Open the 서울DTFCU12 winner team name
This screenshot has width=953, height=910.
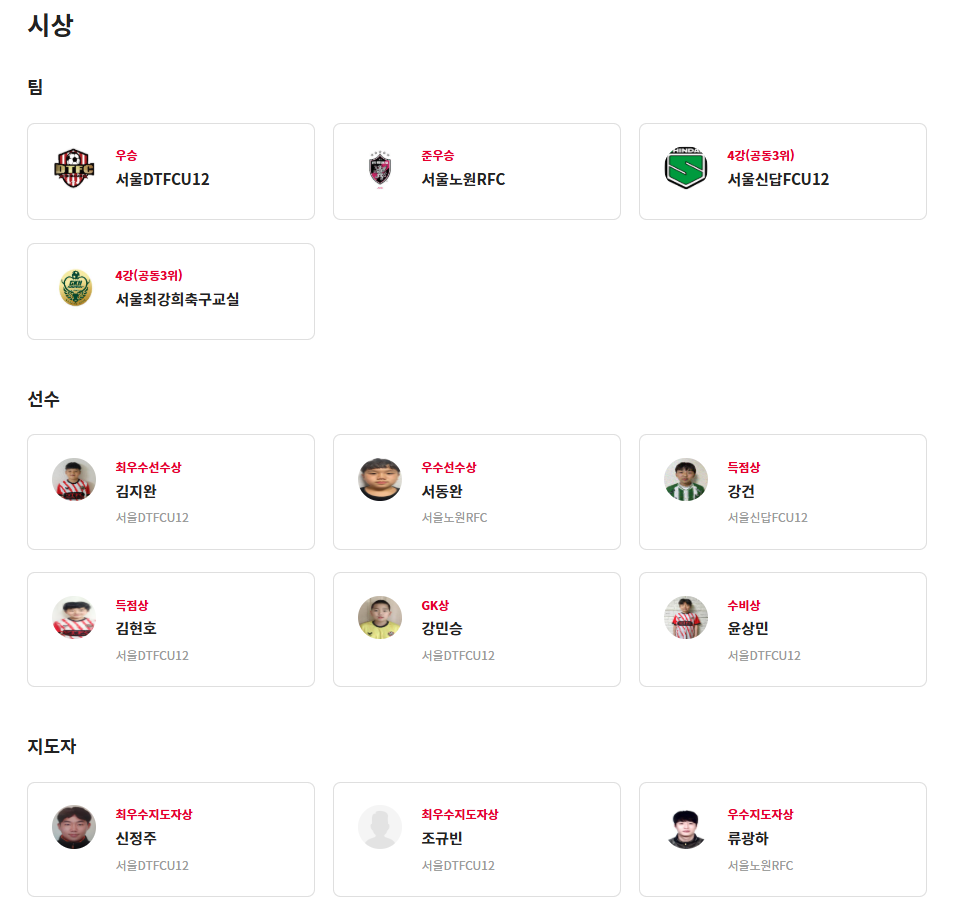[x=162, y=180]
